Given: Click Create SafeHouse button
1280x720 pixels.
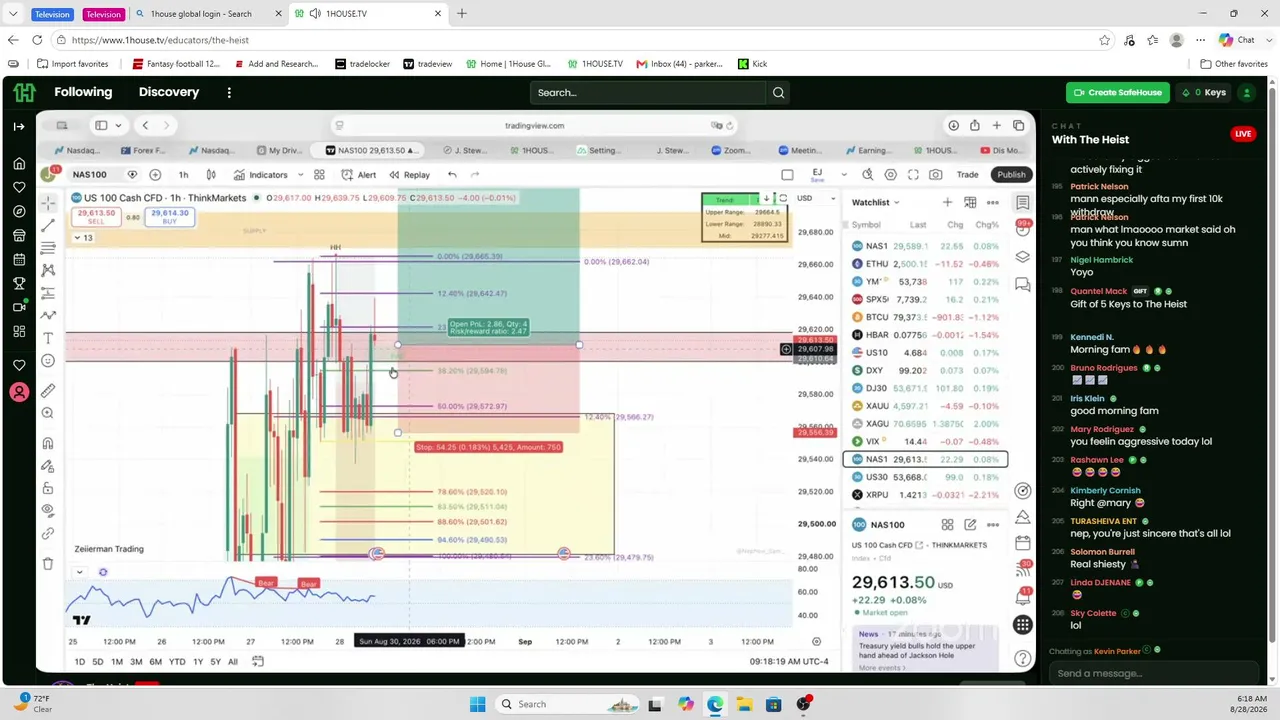Looking at the screenshot, I should click(1117, 92).
